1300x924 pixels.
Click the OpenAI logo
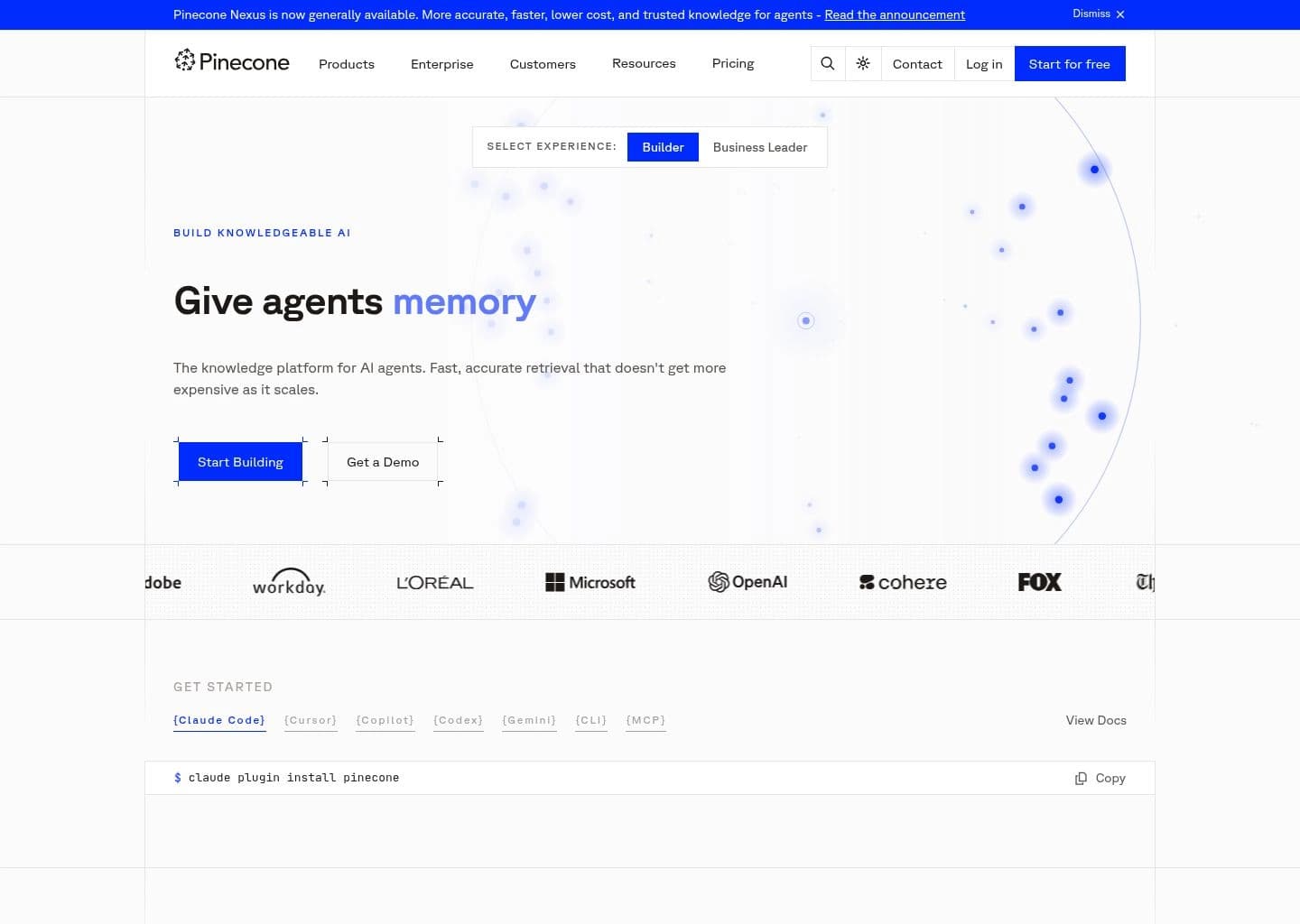tap(747, 582)
